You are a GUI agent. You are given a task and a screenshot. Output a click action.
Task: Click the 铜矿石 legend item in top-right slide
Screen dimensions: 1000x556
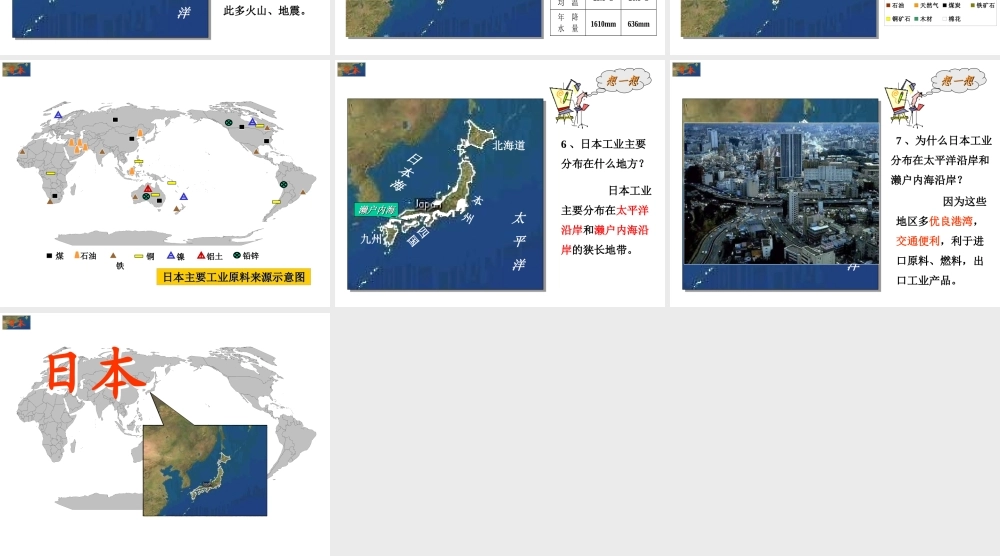(898, 19)
